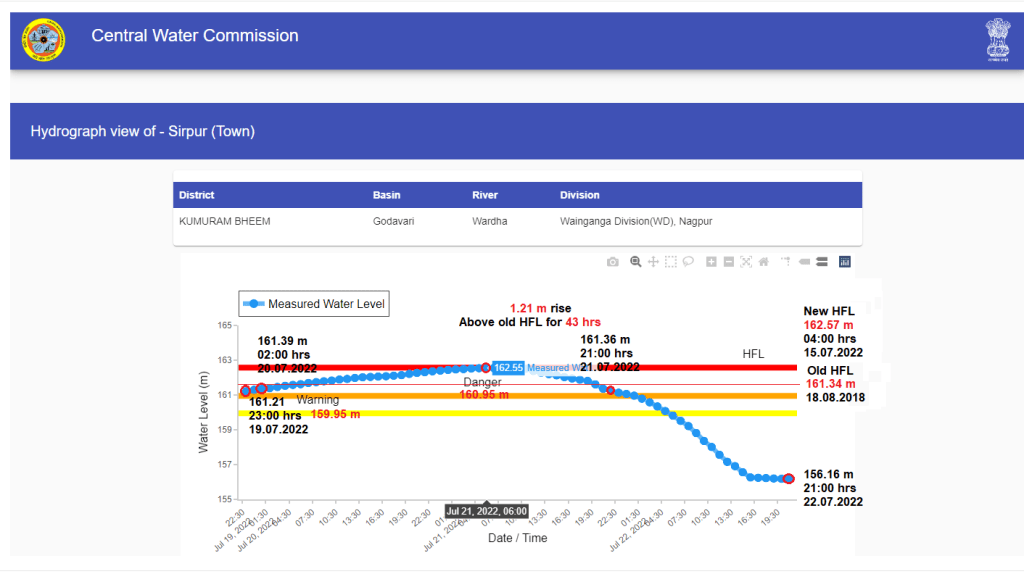1024x574 pixels.
Task: Click the River column header
Action: click(485, 195)
